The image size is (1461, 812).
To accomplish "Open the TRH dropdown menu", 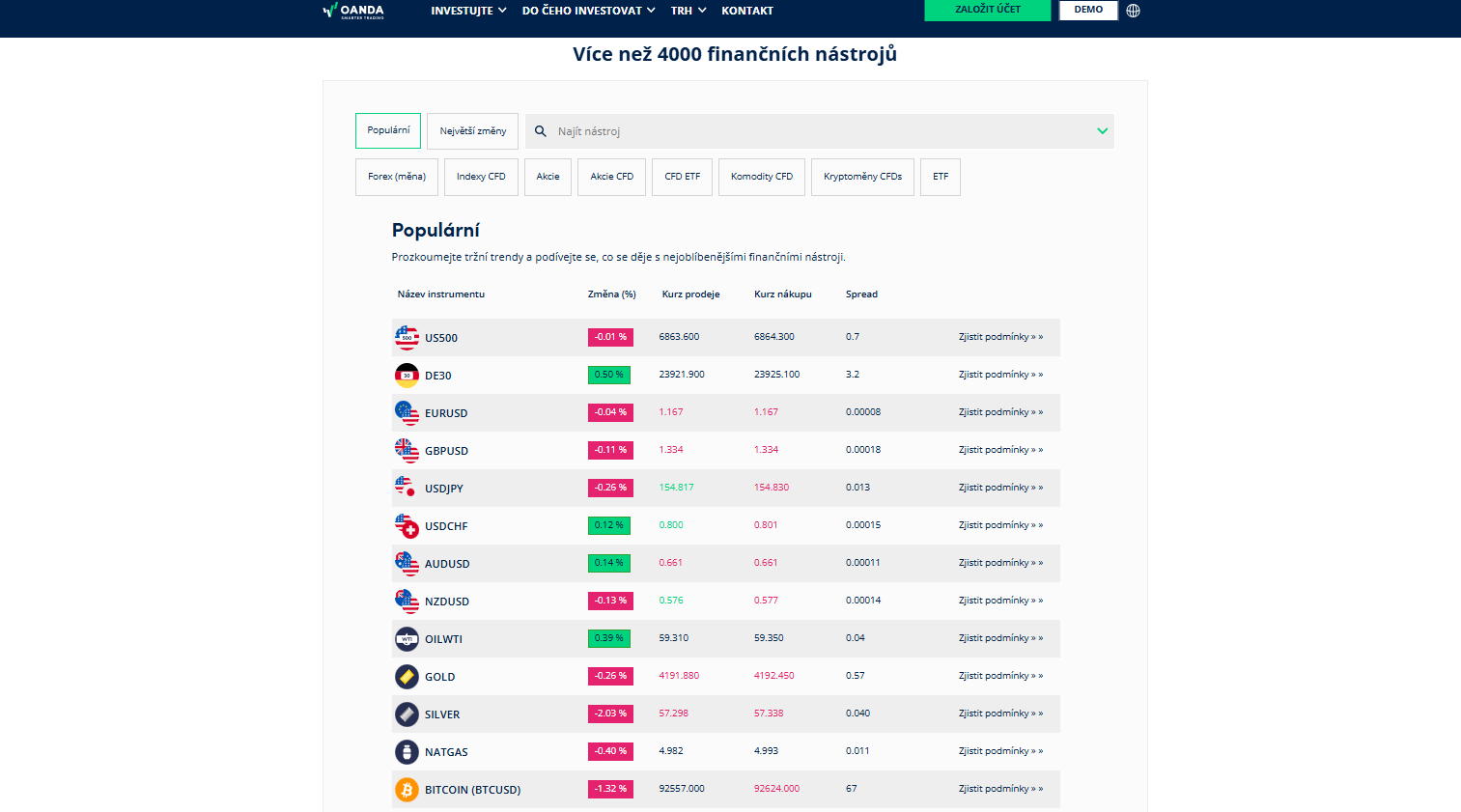I will (688, 11).
